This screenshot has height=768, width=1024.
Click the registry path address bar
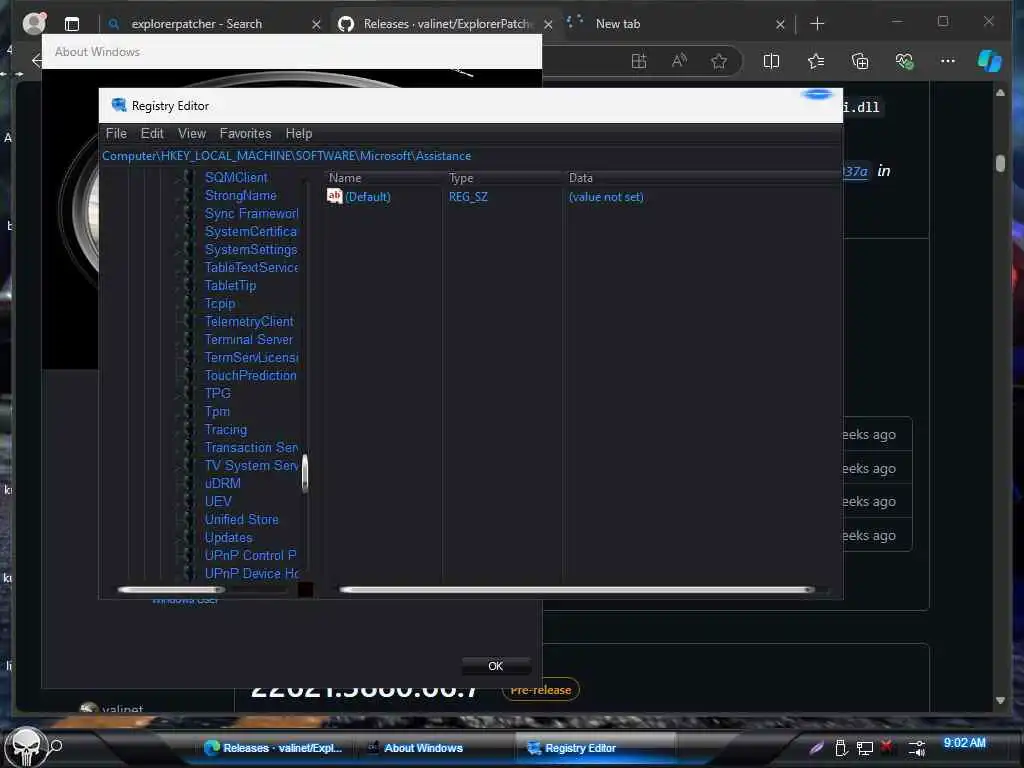pos(470,156)
